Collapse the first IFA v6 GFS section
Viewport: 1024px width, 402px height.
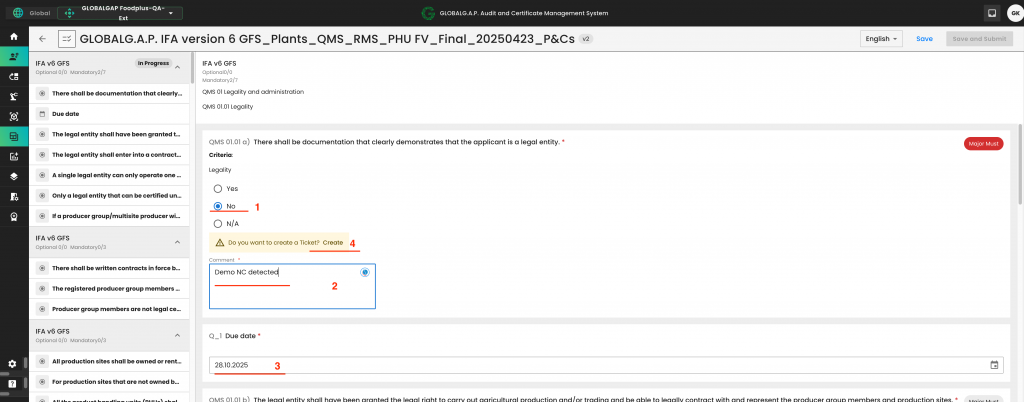177,67
